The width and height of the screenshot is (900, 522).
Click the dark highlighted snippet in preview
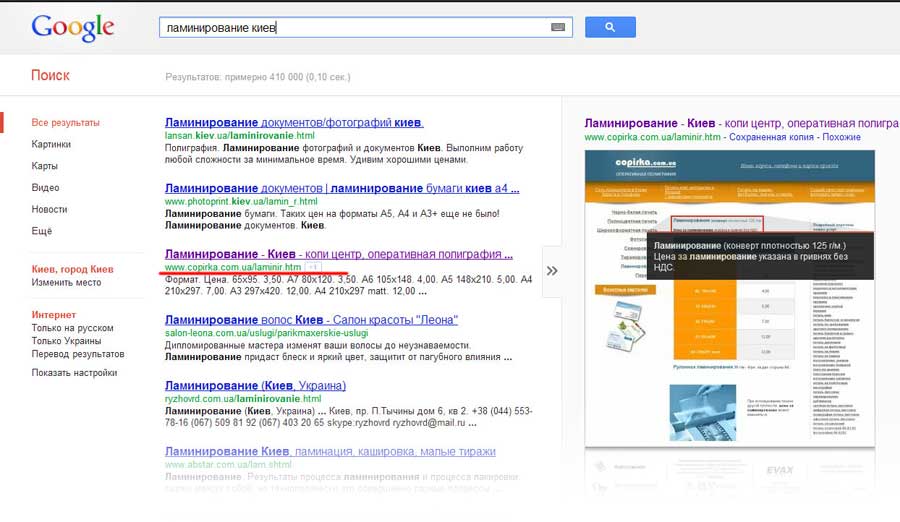761,256
